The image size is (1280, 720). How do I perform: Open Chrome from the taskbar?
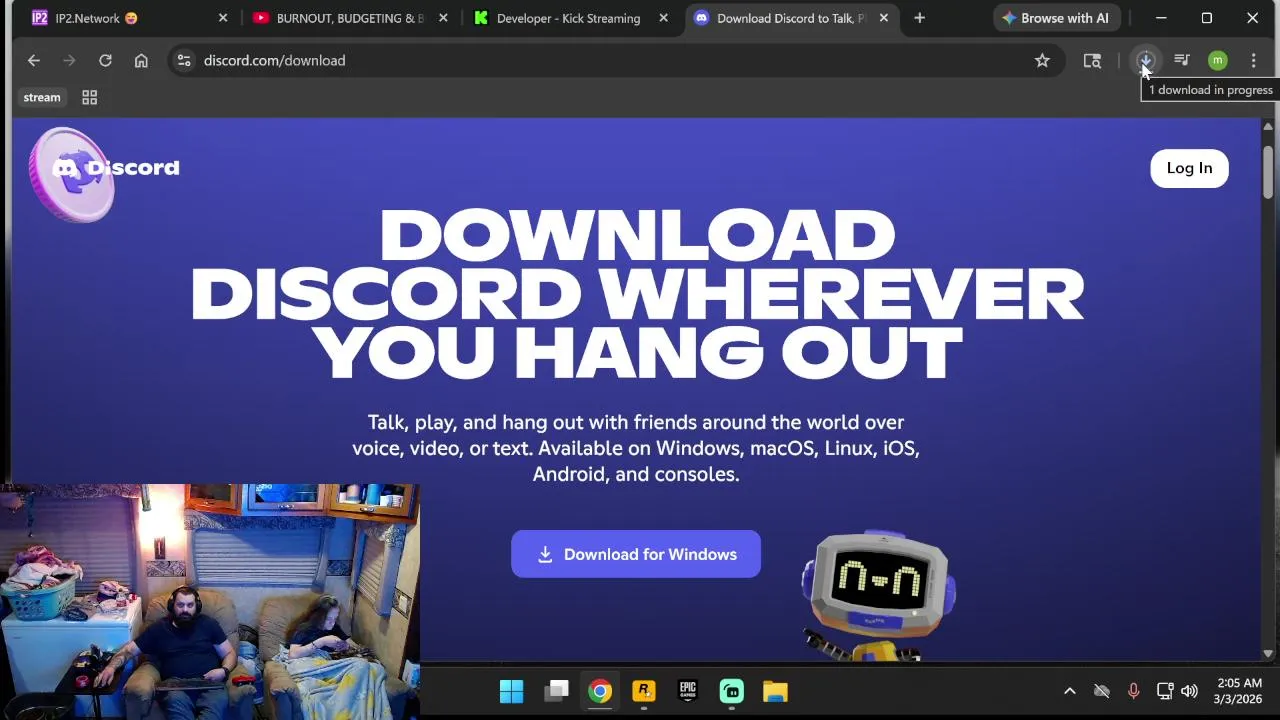tap(600, 691)
